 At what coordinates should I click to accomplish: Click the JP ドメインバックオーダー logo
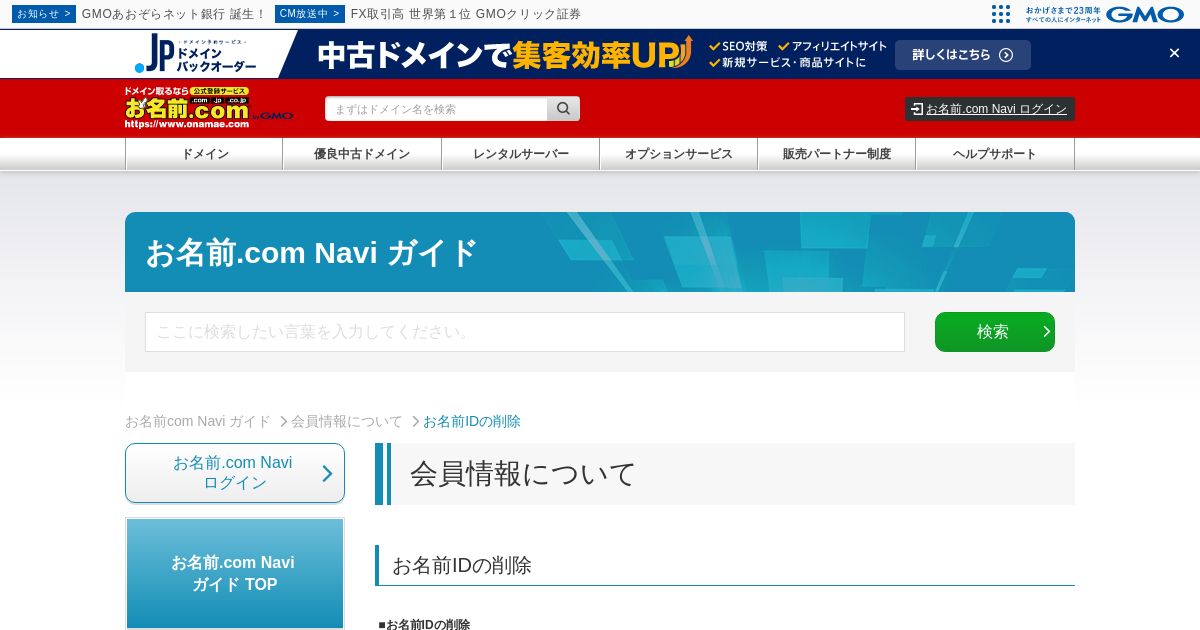click(195, 54)
